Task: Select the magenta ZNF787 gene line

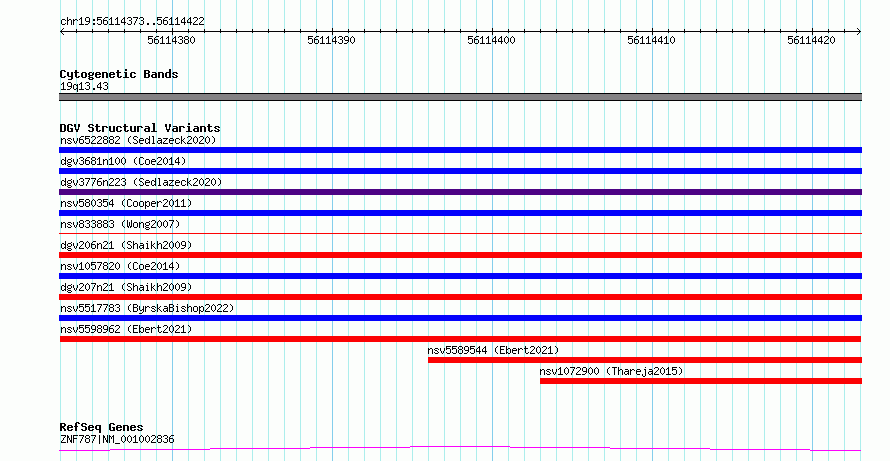Action: point(460,449)
